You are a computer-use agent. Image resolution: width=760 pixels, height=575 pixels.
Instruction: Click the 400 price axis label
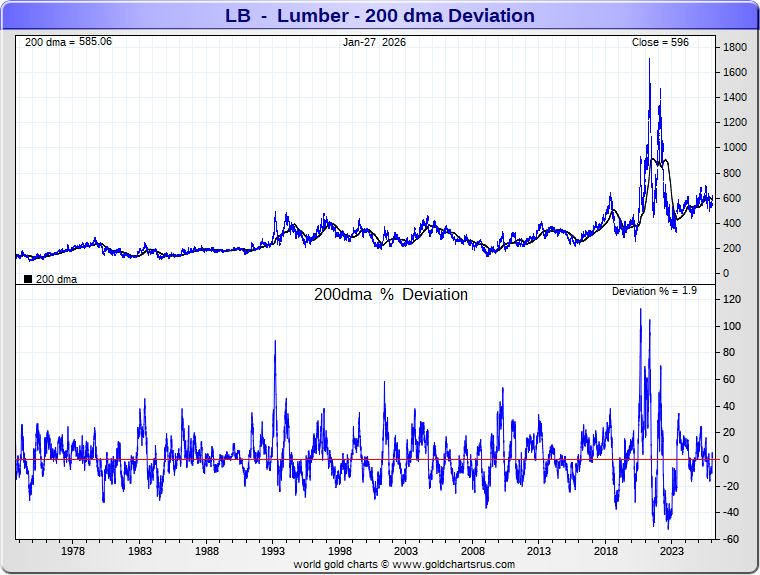(x=732, y=224)
